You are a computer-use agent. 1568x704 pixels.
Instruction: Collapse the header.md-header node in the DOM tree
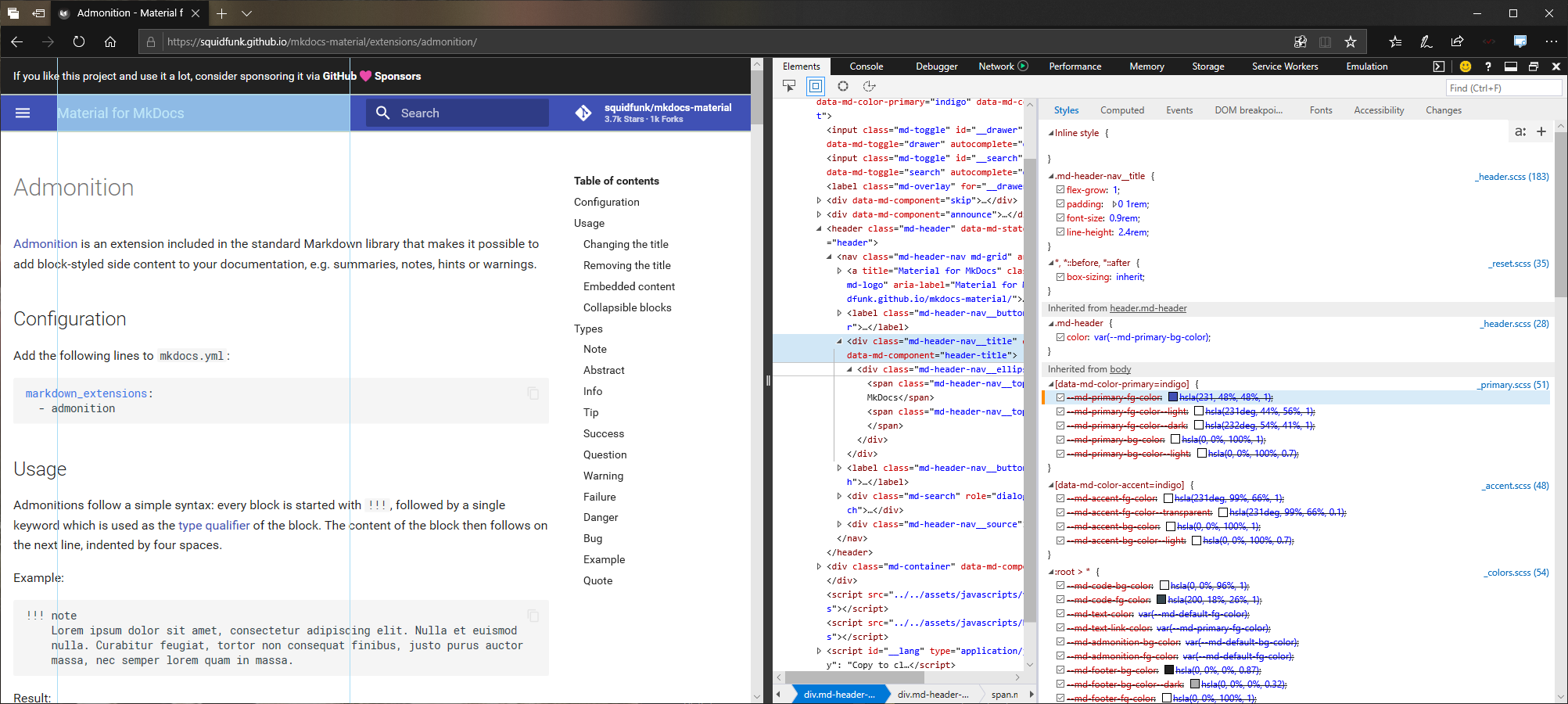click(816, 228)
